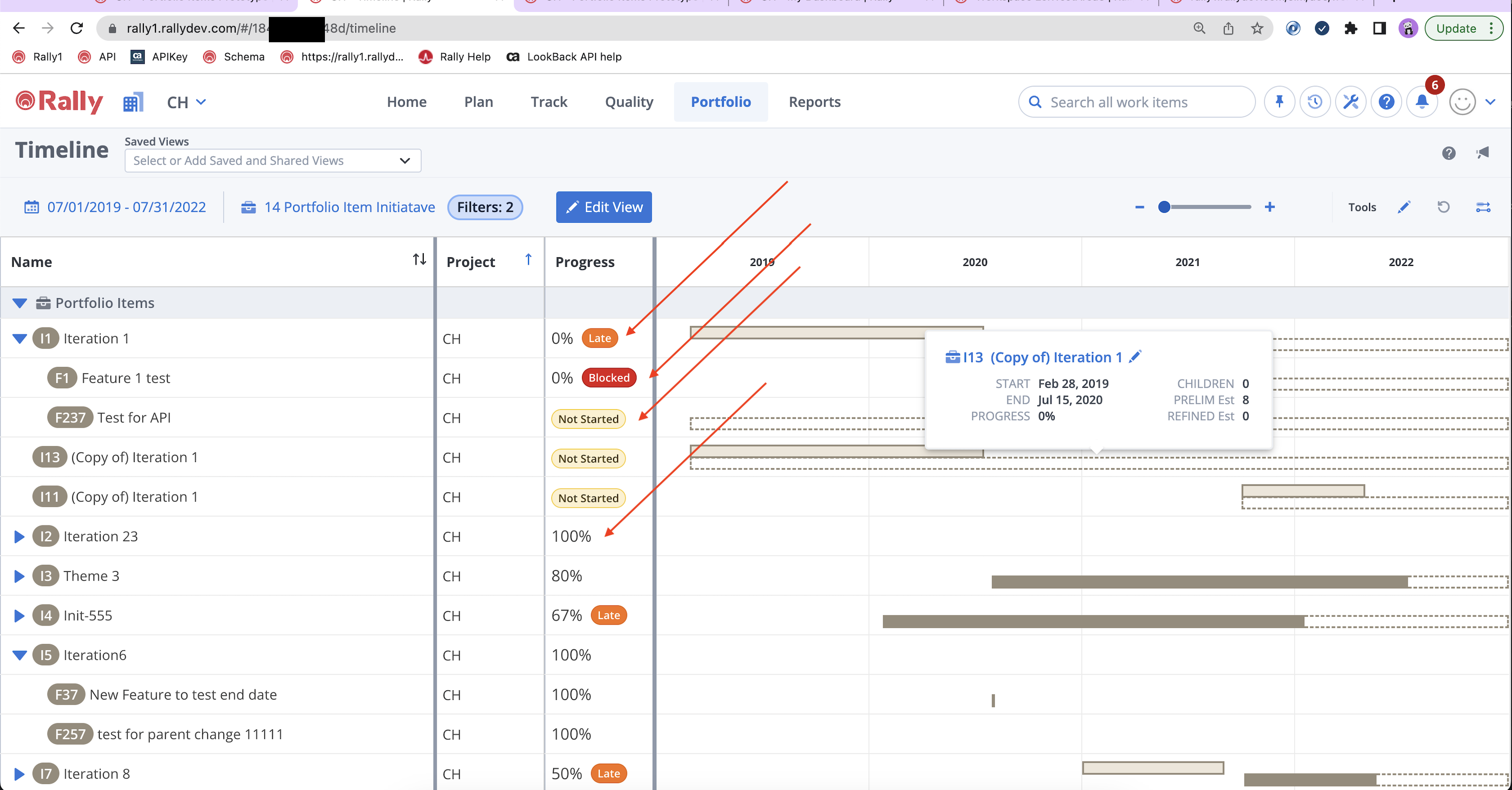Switch to the Track tab
Viewport: 1512px width, 790px height.
(x=548, y=102)
